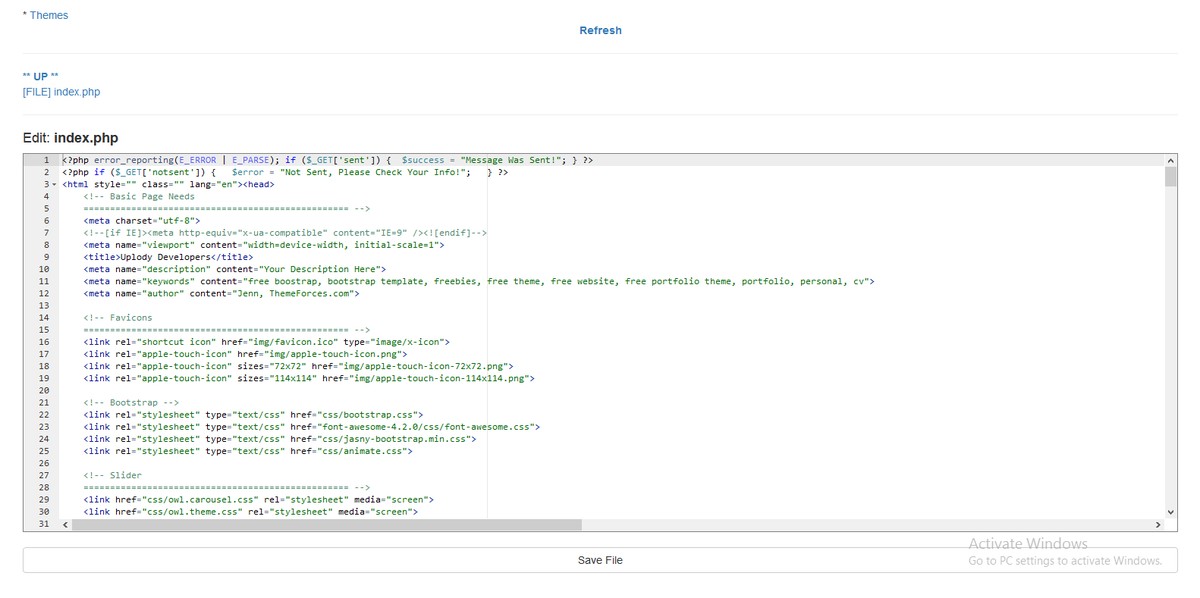
Task: Click the up arrow on the vertical scrollbar
Action: [x=1170, y=159]
